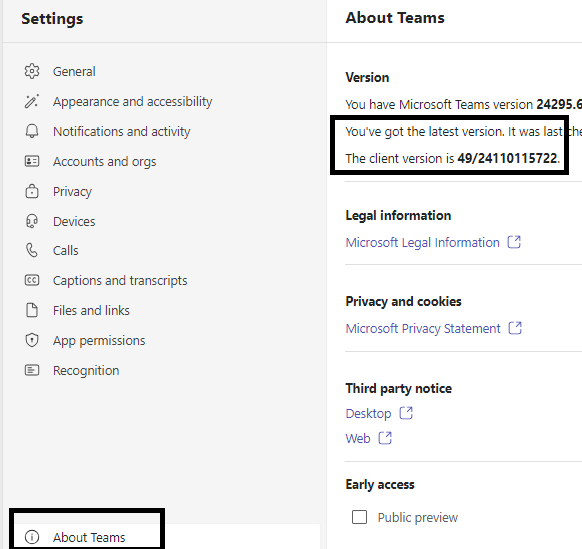Click external-link icon next to Web
582x549 pixels.
[x=385, y=438]
